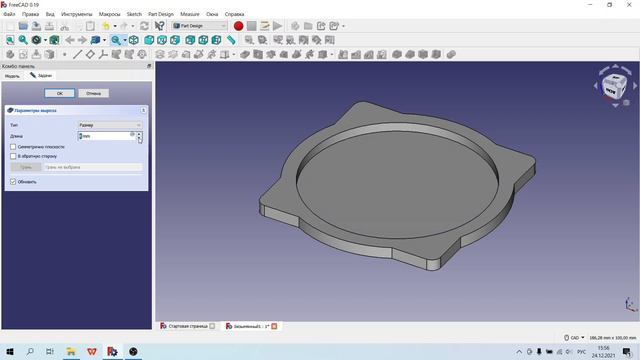
Task: Click the stop macro square icon
Action: pyautogui.click(x=251, y=26)
